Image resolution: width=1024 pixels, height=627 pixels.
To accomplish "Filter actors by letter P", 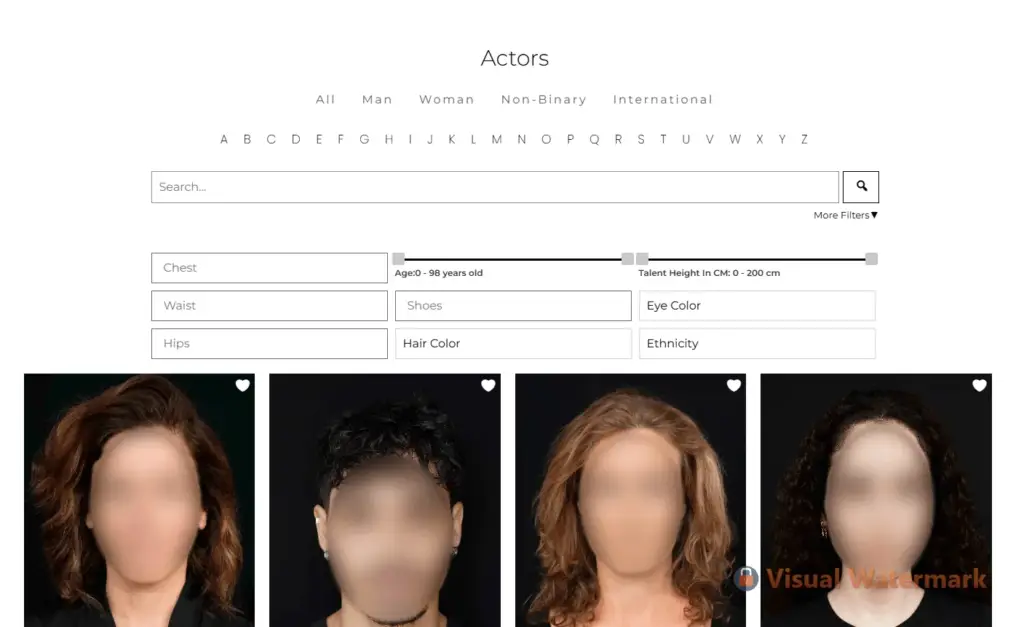I will click(570, 139).
